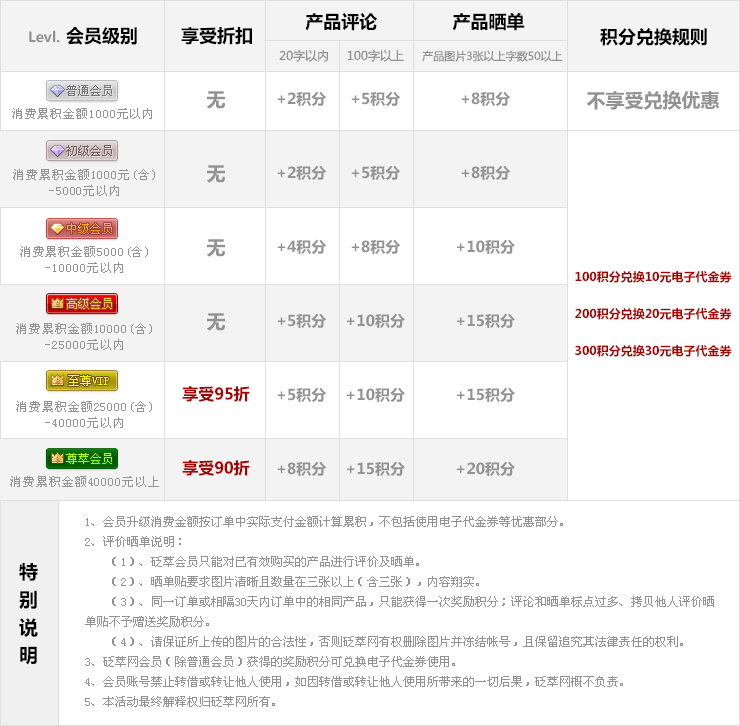Click the 初级会员 badge icon
Screen dimensions: 740x726
[82, 151]
